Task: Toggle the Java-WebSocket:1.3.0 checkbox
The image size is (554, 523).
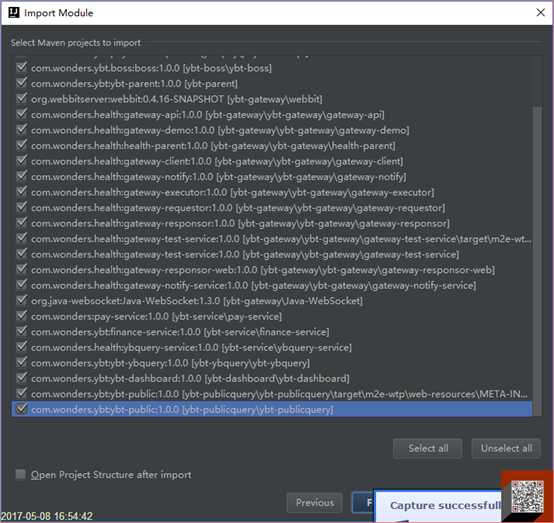Action: click(22, 300)
